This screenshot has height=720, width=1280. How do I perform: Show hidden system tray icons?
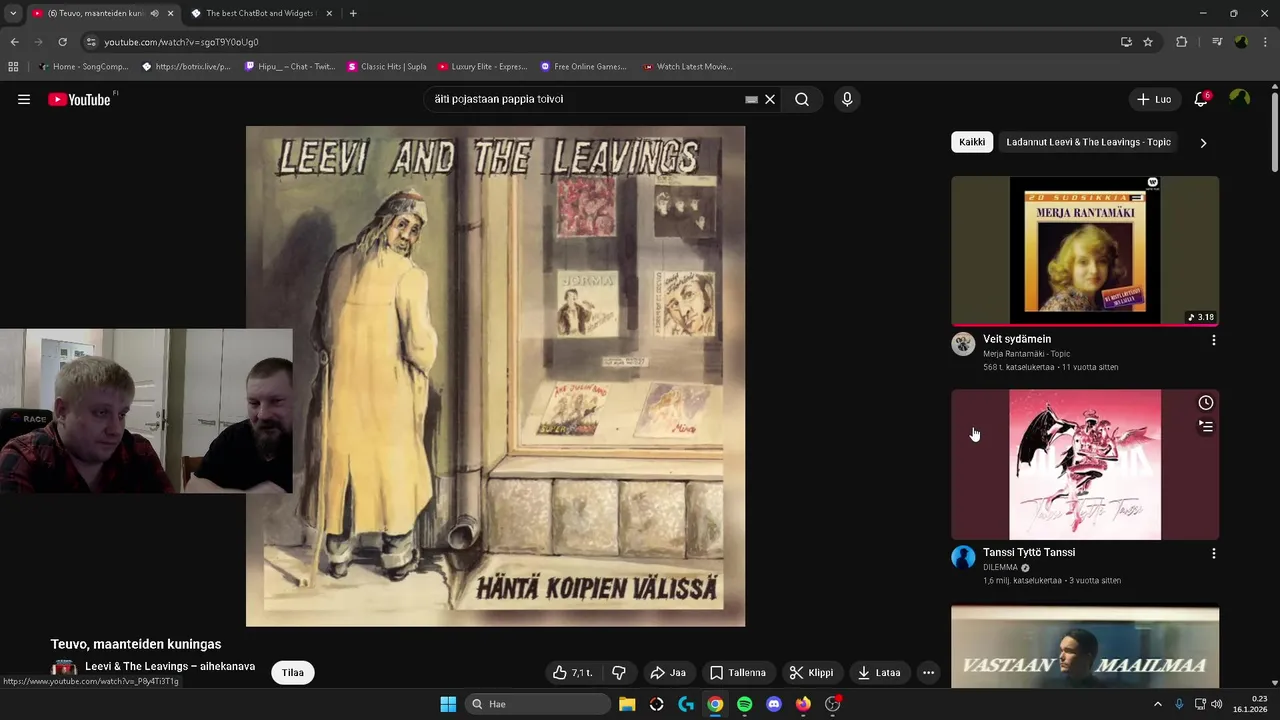click(x=1158, y=704)
